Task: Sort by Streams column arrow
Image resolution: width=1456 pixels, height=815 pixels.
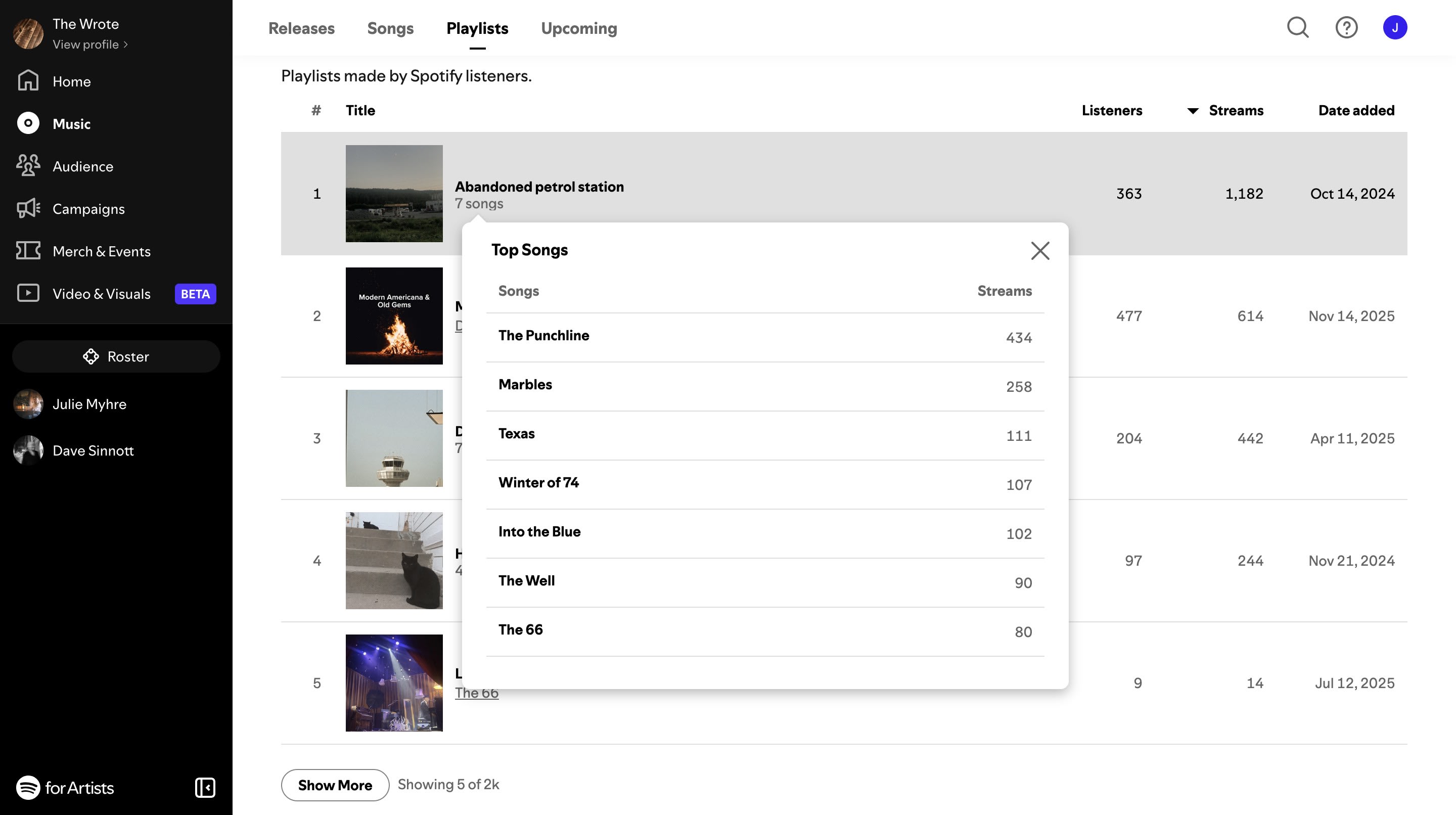Action: 1193,111
